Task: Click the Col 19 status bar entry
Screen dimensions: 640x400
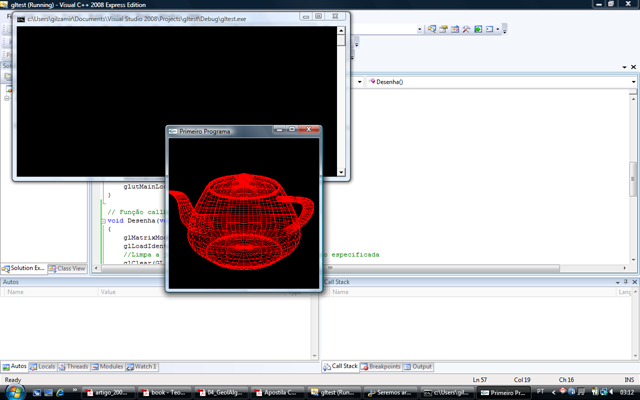Action: coord(522,380)
